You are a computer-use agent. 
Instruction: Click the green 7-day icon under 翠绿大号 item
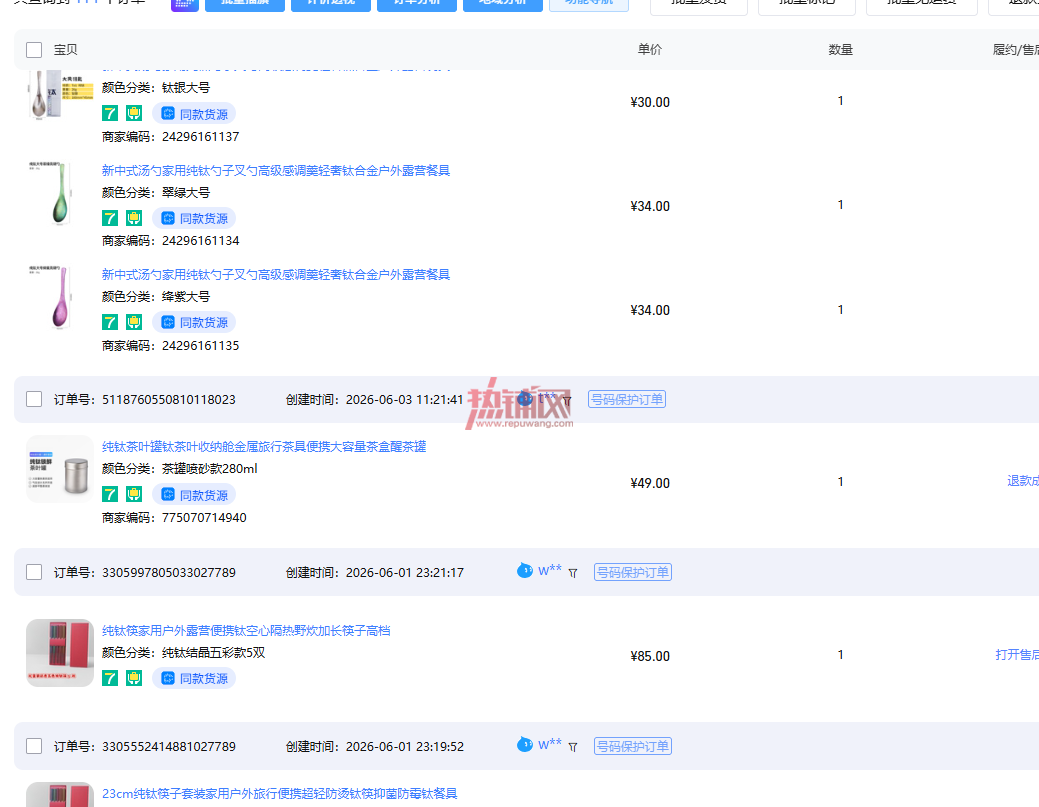[110, 218]
